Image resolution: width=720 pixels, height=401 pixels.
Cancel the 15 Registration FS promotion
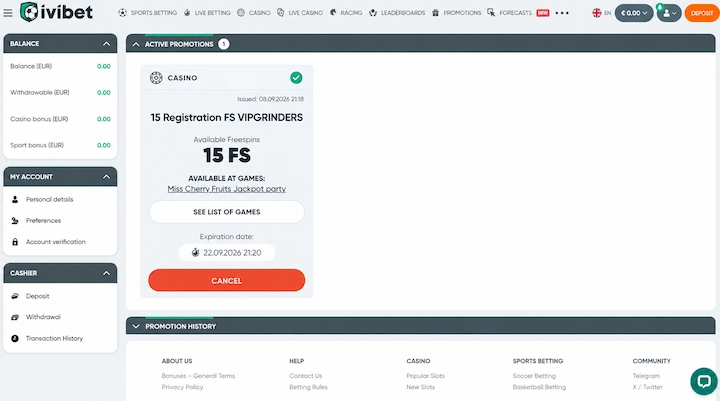pyautogui.click(x=226, y=280)
